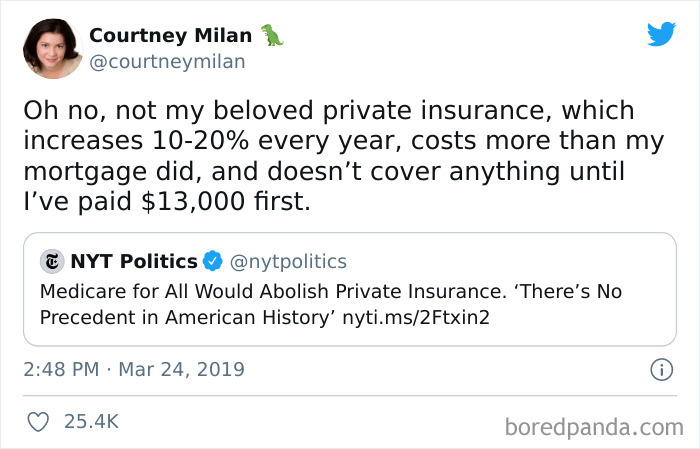Open the @nytpolitics handle

point(289,262)
